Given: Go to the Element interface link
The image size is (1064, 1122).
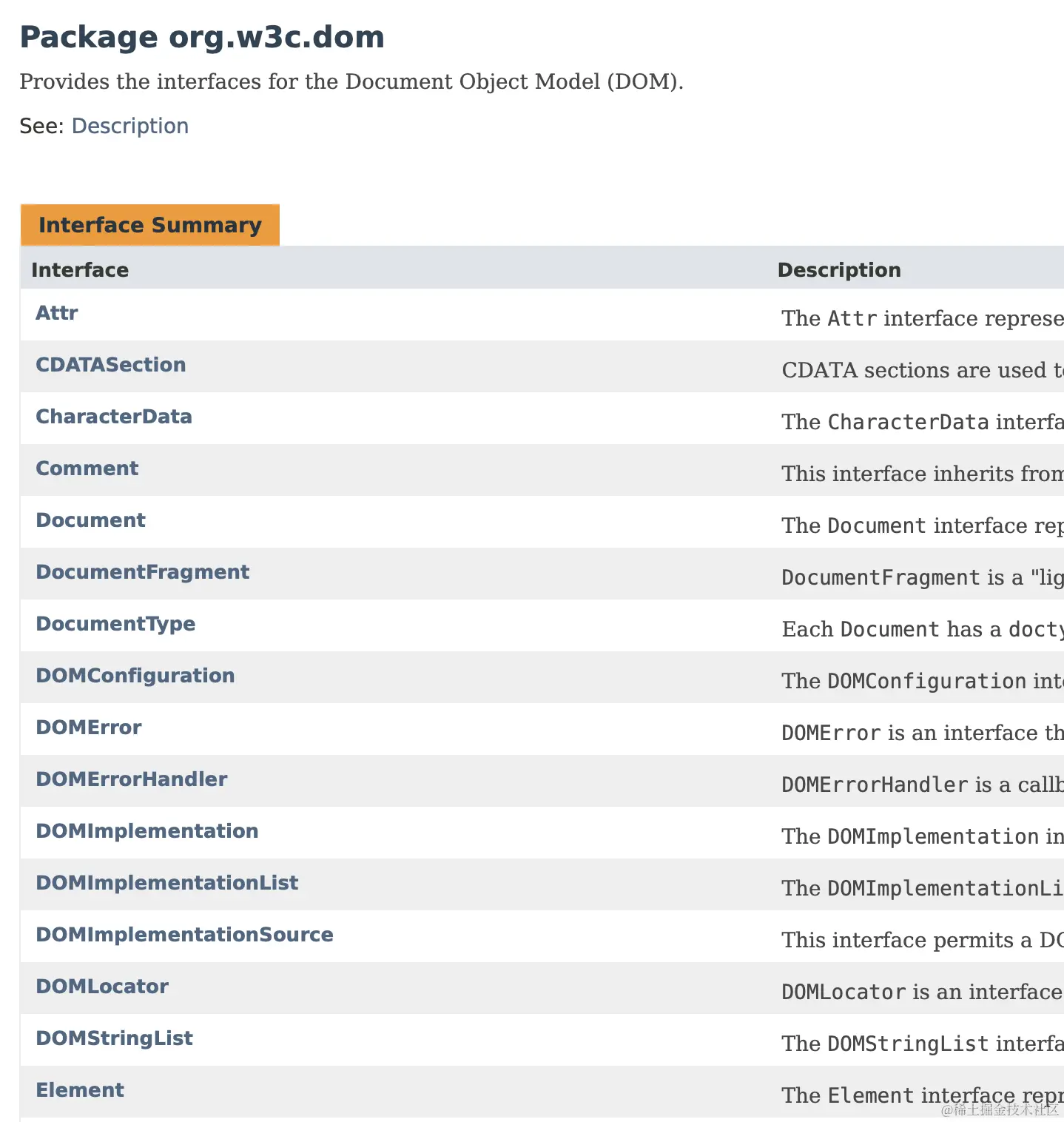Looking at the screenshot, I should point(80,1090).
